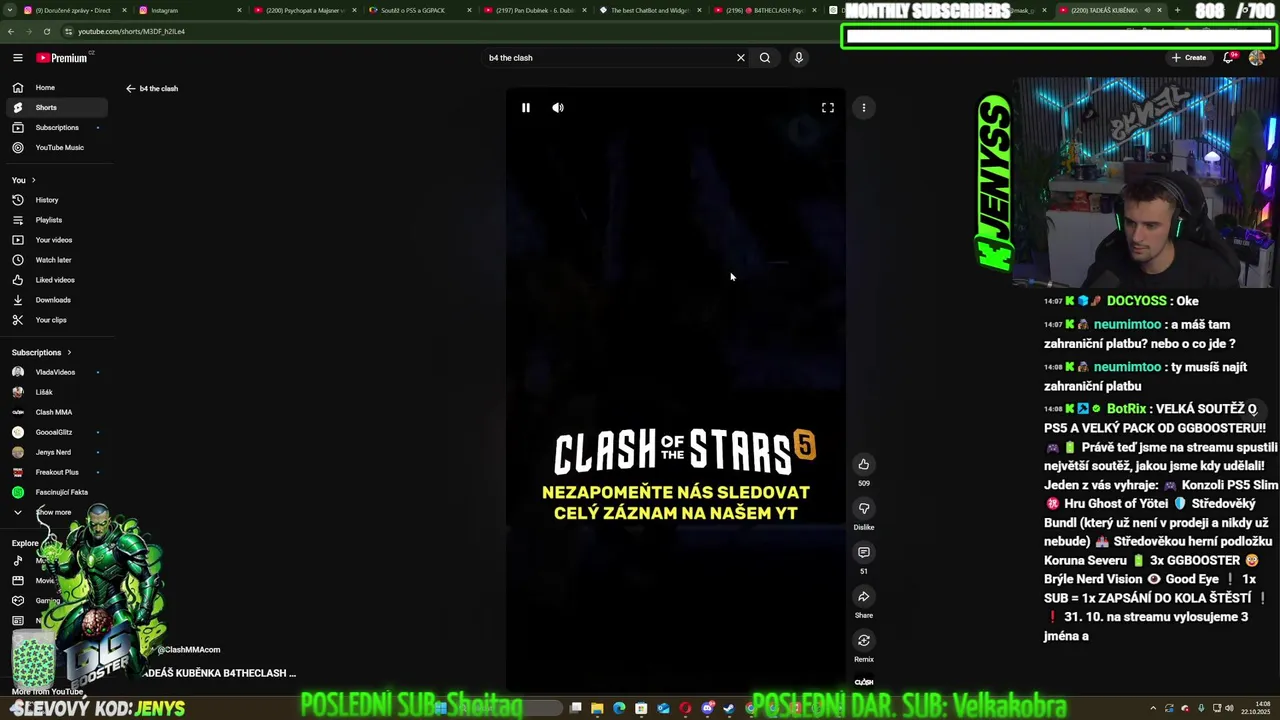Viewport: 1280px width, 720px height.
Task: Open Watch later list
Action: tap(56, 260)
